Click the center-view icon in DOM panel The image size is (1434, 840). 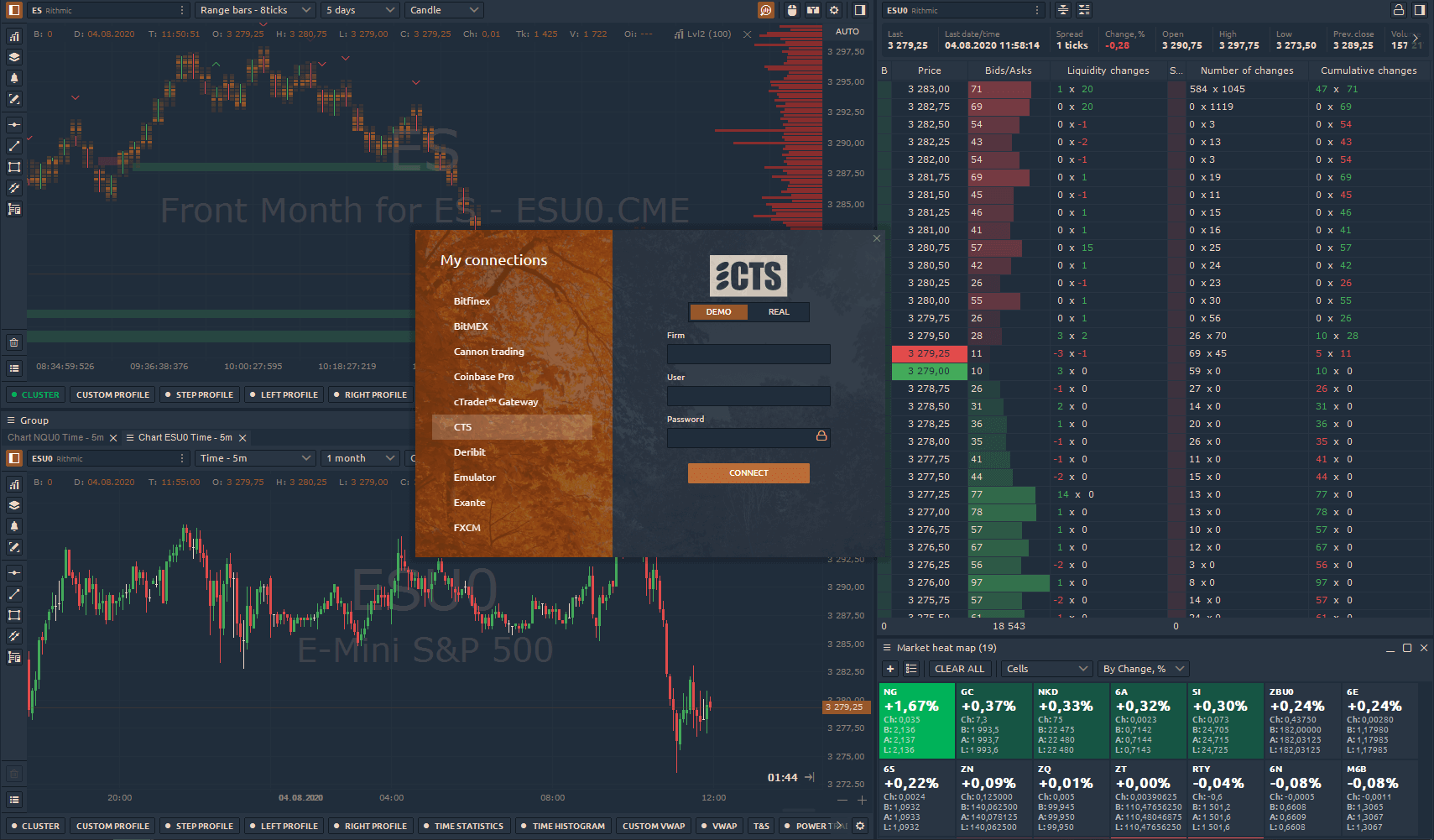coord(1063,10)
